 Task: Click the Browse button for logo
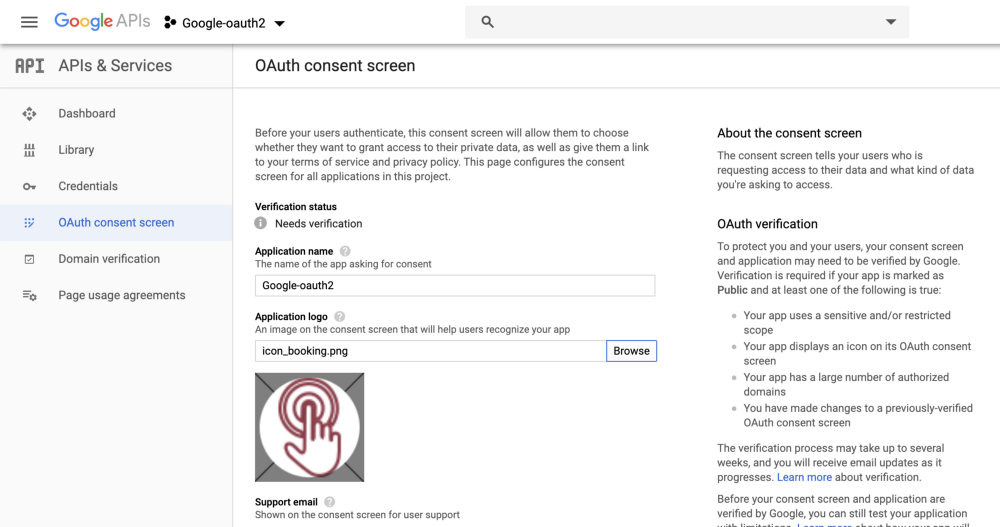tap(631, 351)
